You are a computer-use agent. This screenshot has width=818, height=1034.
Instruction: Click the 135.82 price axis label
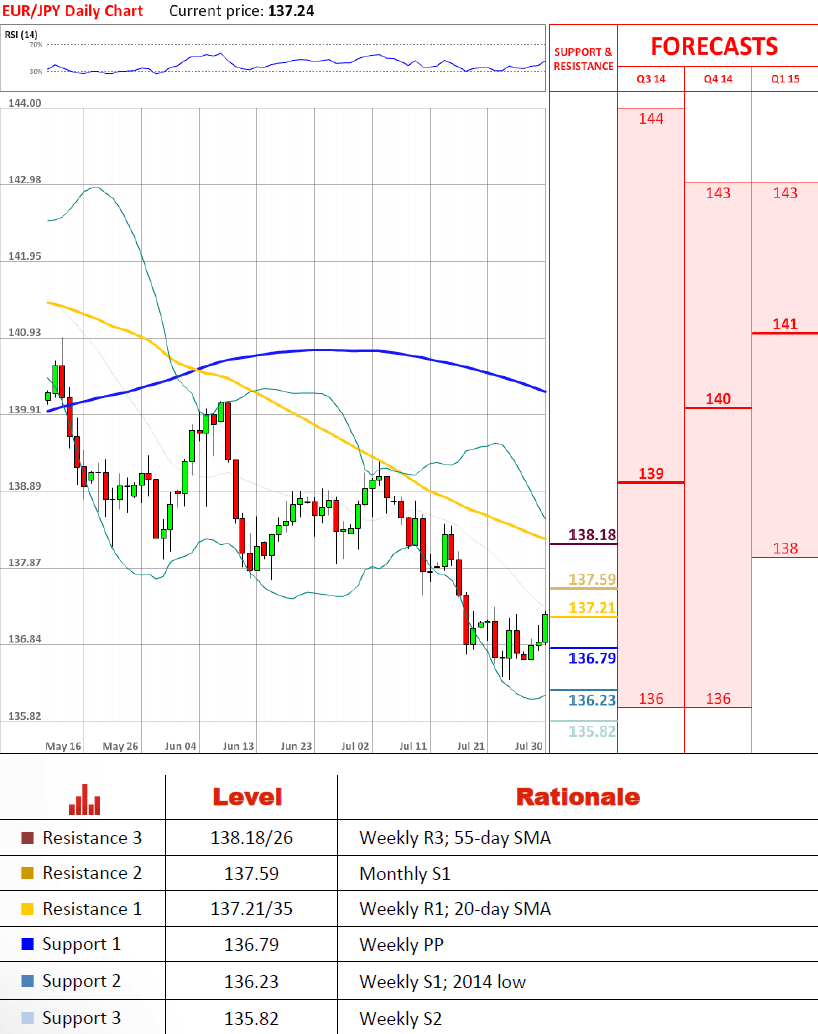click(24, 716)
